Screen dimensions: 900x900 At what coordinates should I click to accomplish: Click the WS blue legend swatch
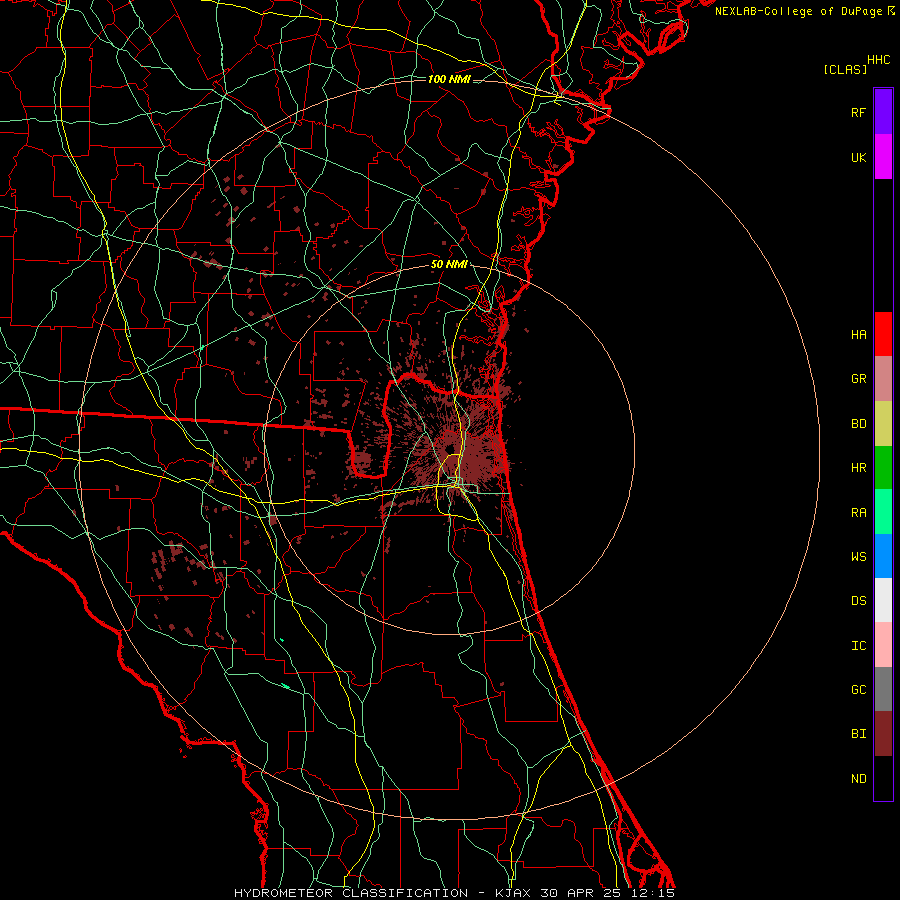point(883,556)
